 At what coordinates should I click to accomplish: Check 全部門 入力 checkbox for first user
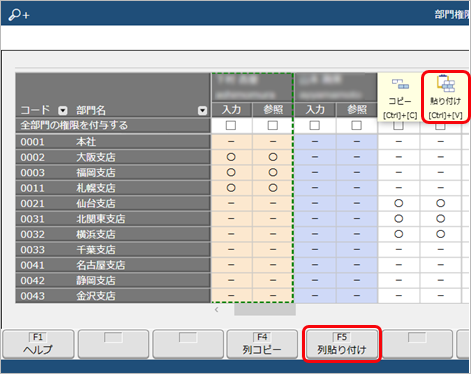[231, 125]
